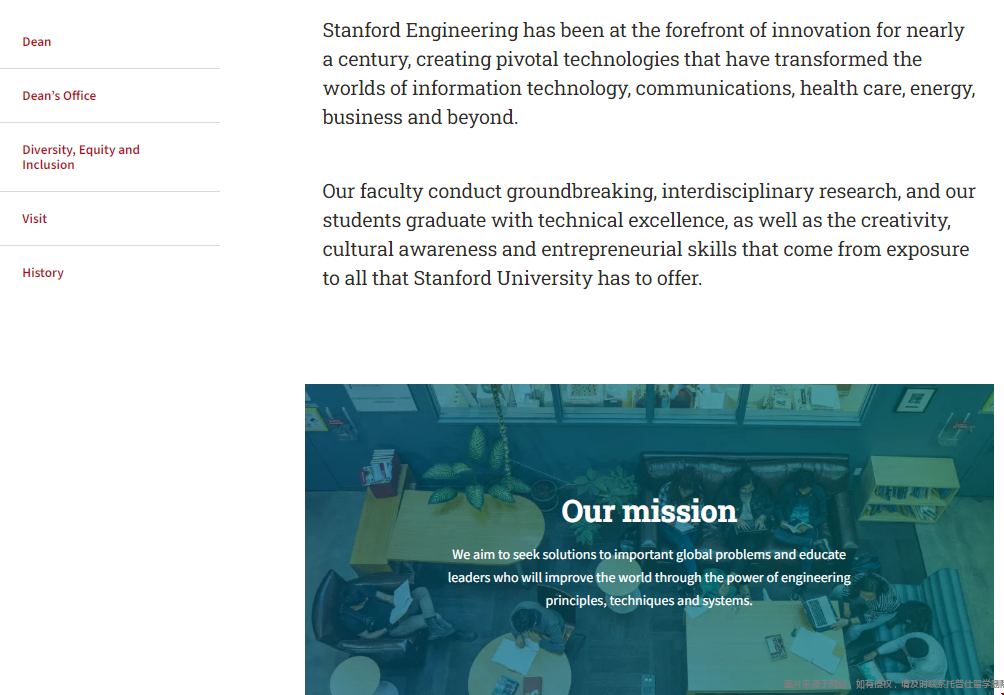Select the Visit sidebar item

coord(35,218)
